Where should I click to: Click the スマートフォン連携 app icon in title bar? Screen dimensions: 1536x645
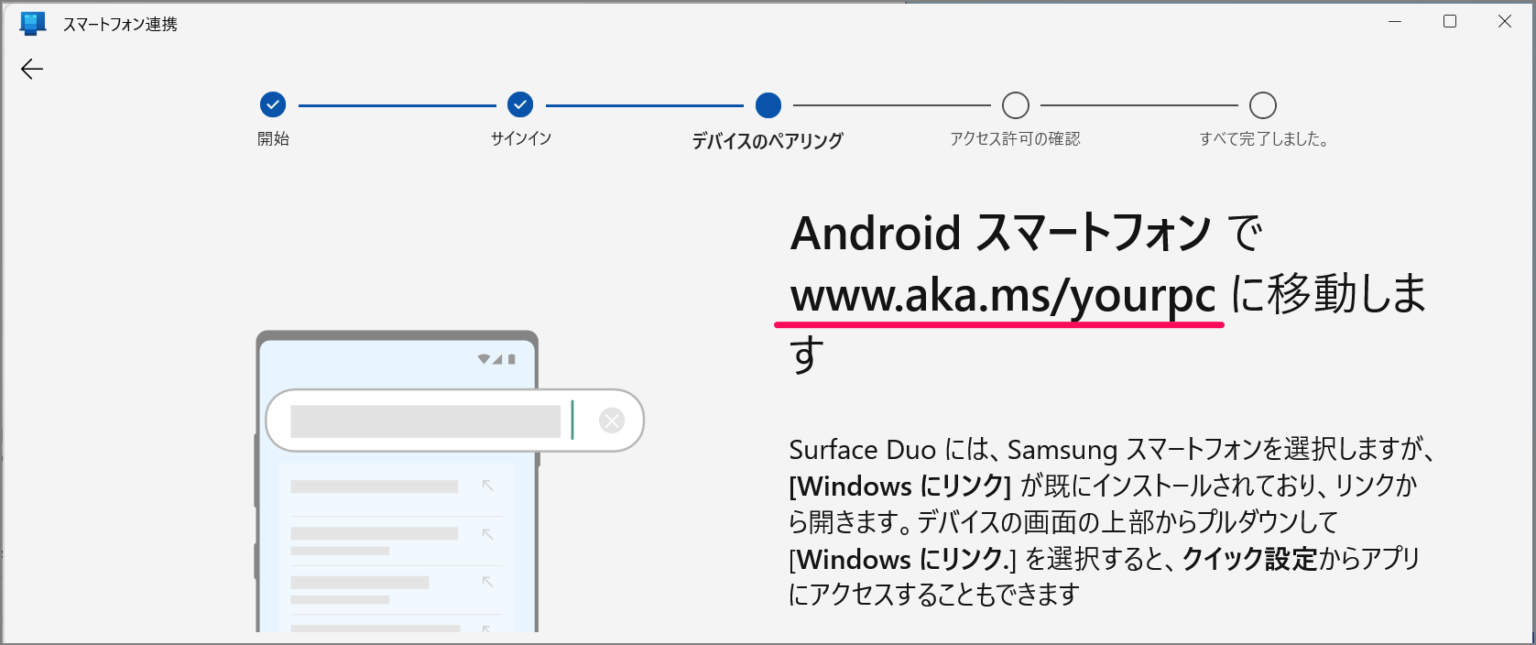(x=31, y=22)
